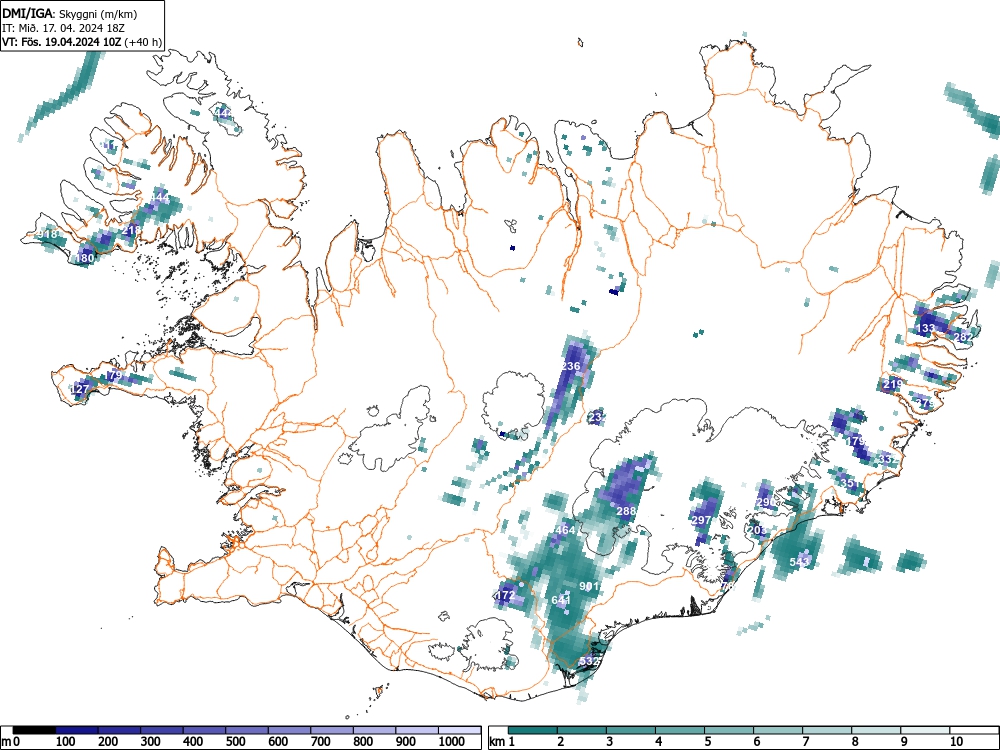Click the "km 1" label starting the kilometer legend
Viewport: 1000px width, 750px height.
(x=503, y=741)
